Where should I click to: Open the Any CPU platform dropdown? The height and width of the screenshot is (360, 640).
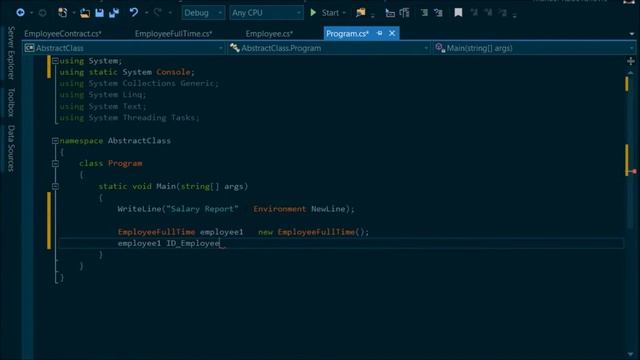click(x=266, y=13)
